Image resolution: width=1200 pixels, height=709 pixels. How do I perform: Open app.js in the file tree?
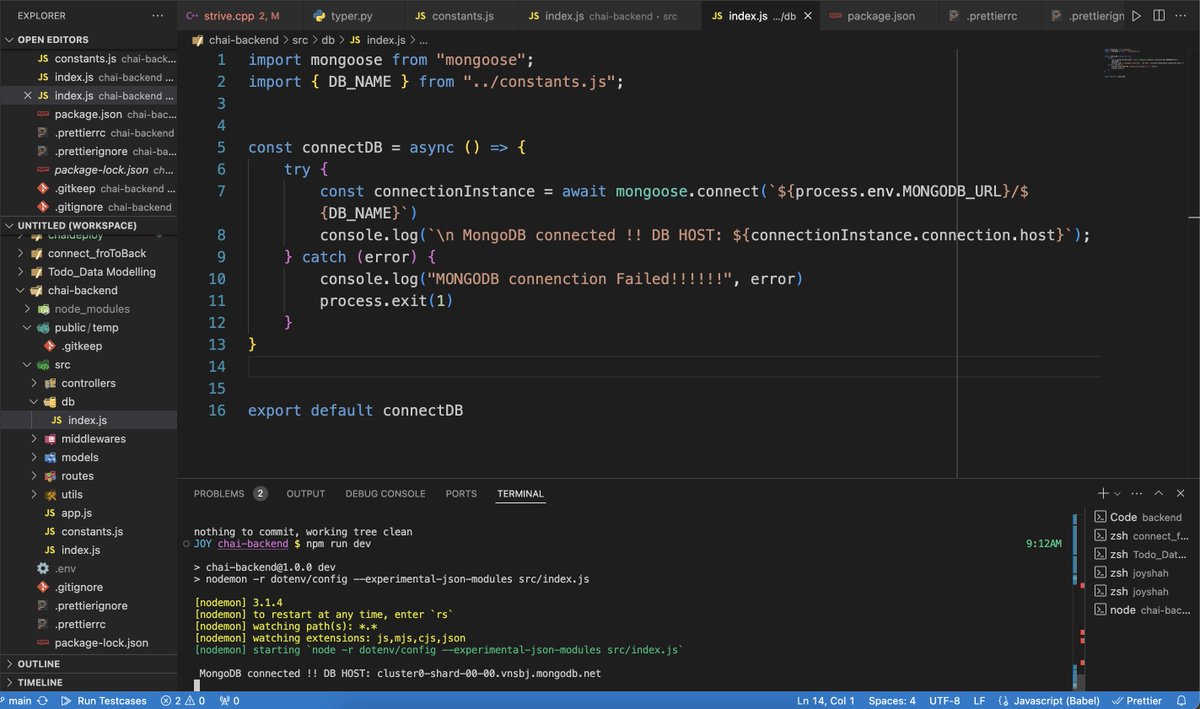click(x=88, y=513)
